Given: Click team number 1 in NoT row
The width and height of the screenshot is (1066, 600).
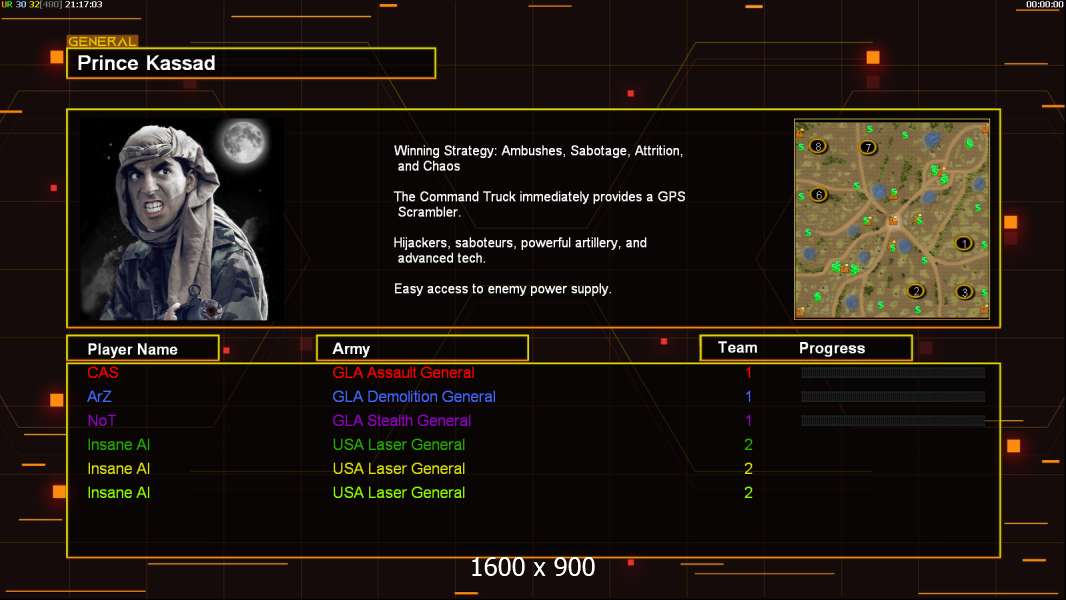Looking at the screenshot, I should 749,421.
